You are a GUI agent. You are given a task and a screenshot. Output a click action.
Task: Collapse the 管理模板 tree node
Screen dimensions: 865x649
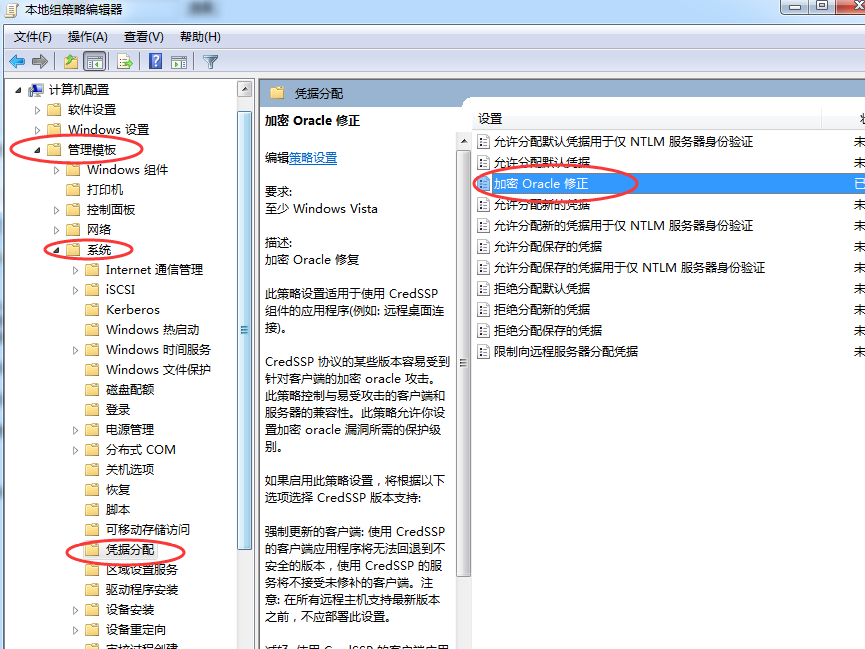pos(38,150)
